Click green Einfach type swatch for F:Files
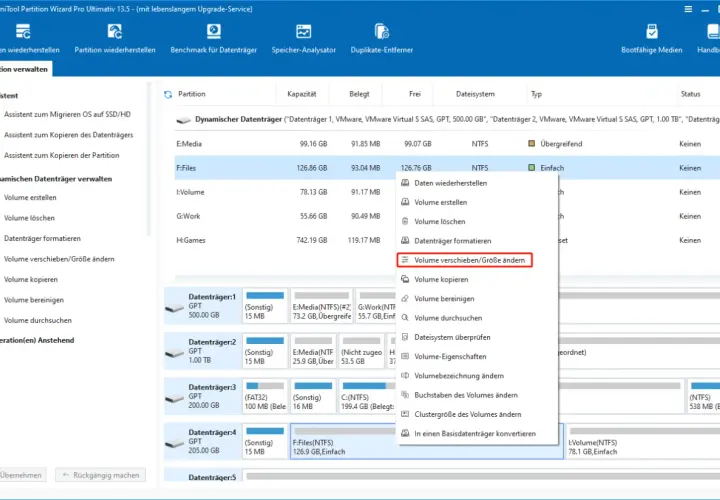720x500 pixels. (x=531, y=168)
